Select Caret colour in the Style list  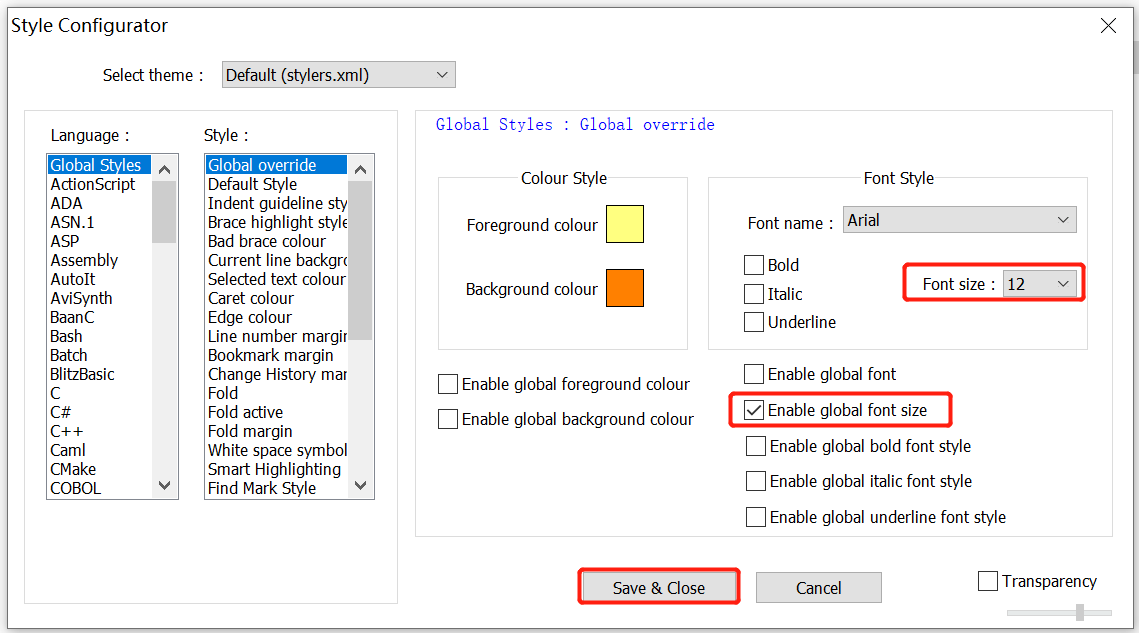(x=250, y=298)
